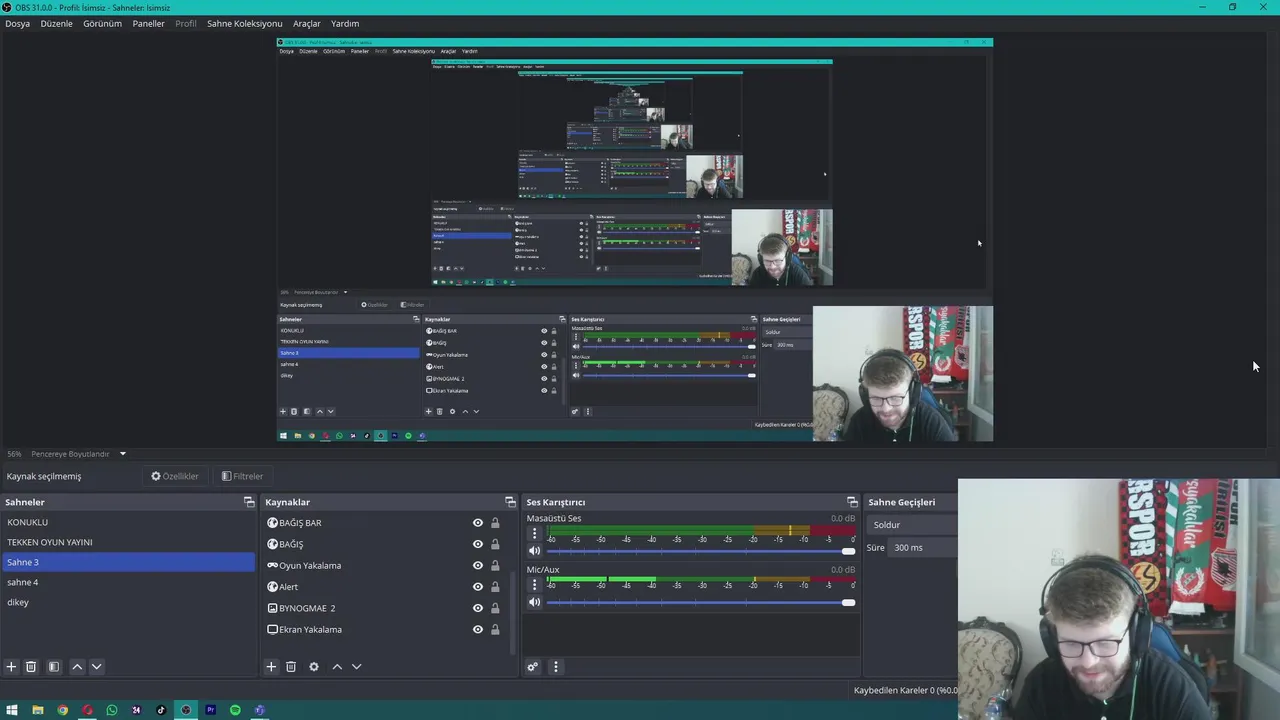Pop out the Sahneler dock panel
The image size is (1280, 720).
(249, 502)
